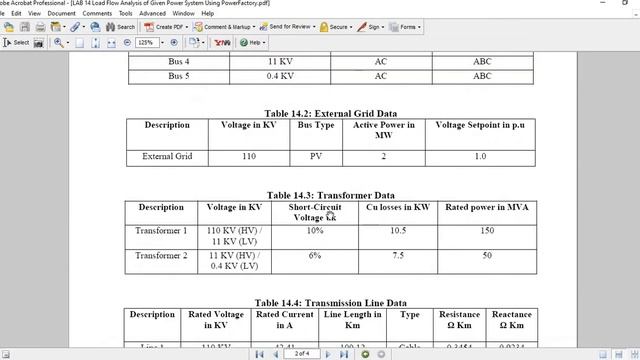Click the 125% zoom value field
The width and height of the screenshot is (640, 360).
147,42
